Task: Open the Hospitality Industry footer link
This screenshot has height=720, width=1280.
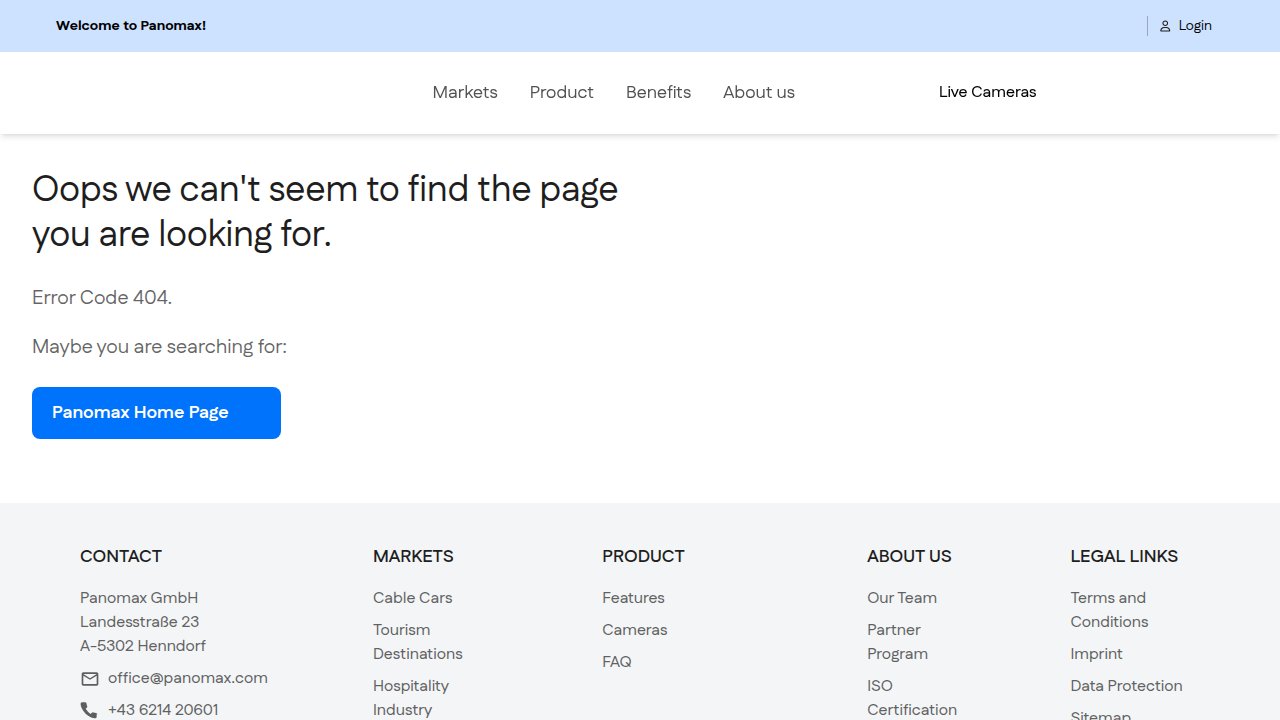Action: point(411,698)
